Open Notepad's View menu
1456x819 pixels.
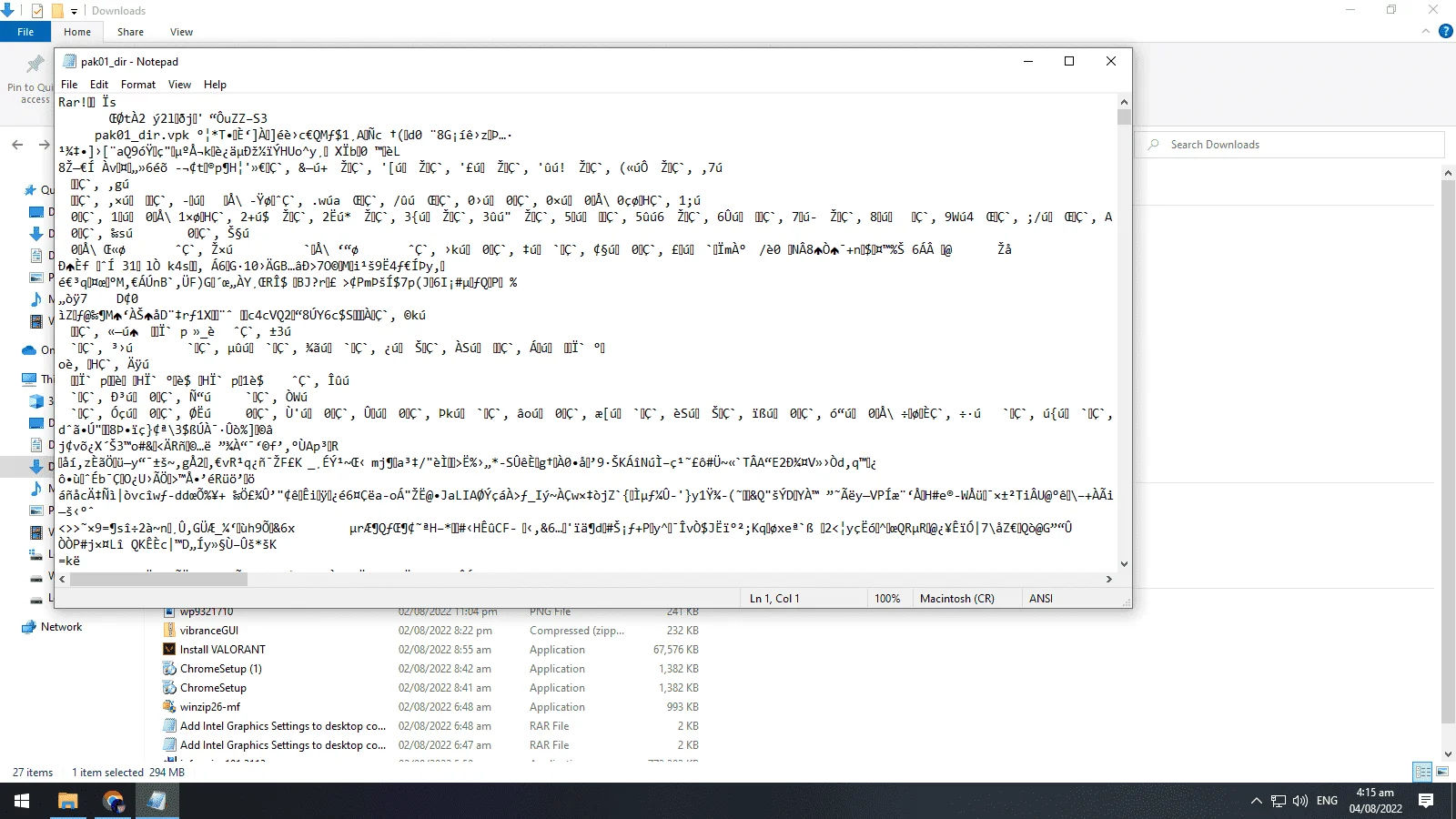point(179,85)
